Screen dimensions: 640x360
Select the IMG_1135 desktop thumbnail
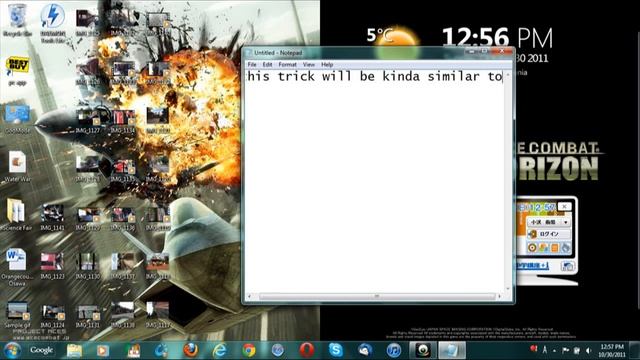(122, 170)
